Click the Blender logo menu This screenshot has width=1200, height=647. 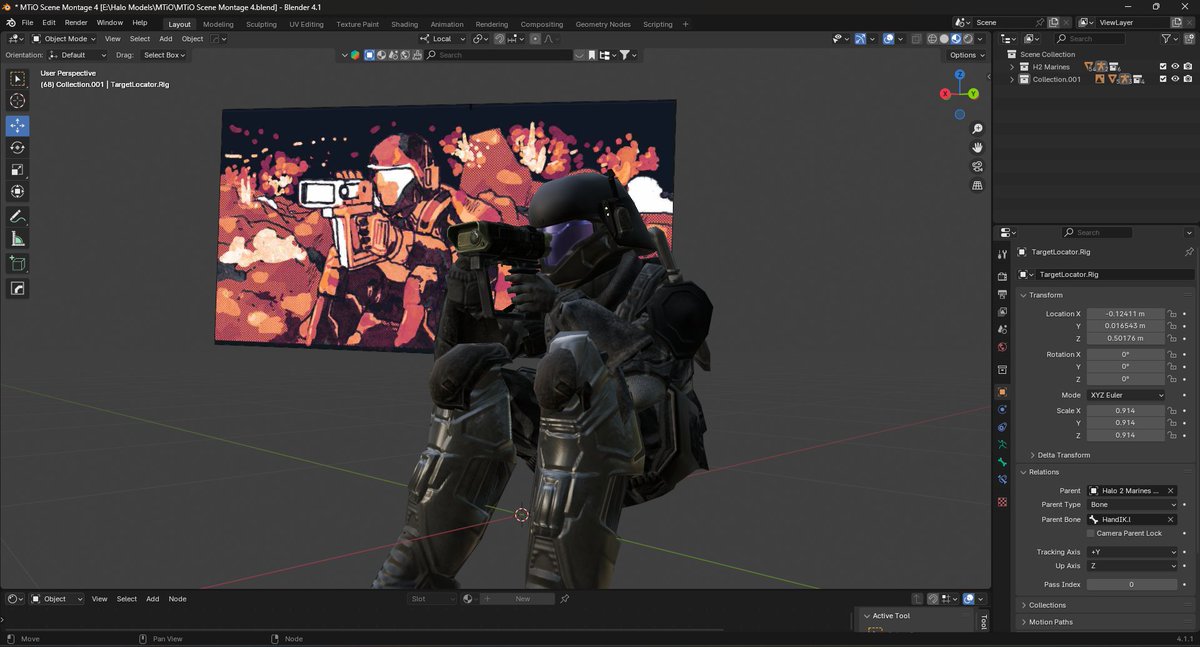pyautogui.click(x=10, y=22)
